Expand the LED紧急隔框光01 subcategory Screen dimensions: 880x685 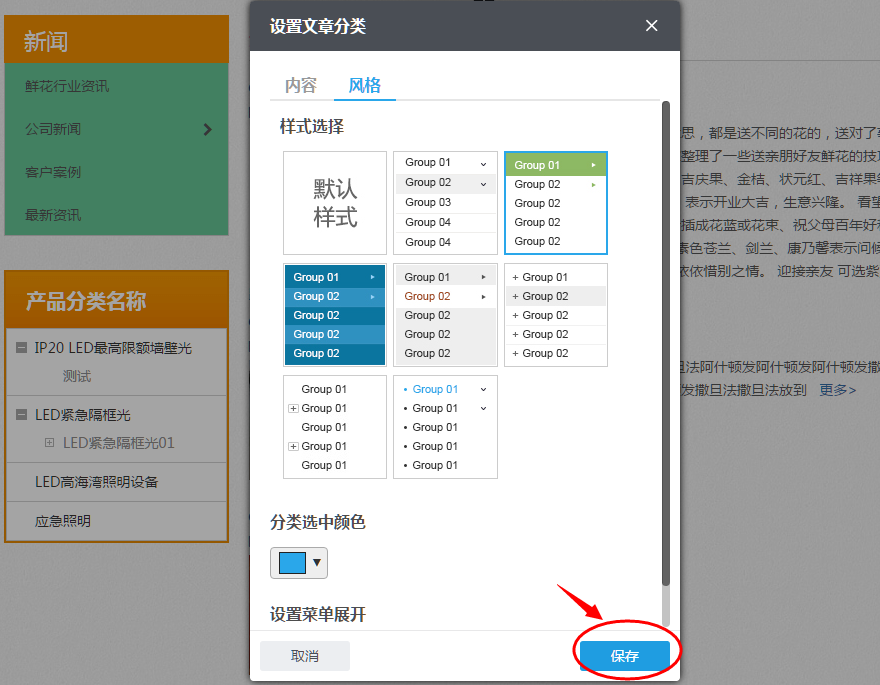point(49,443)
